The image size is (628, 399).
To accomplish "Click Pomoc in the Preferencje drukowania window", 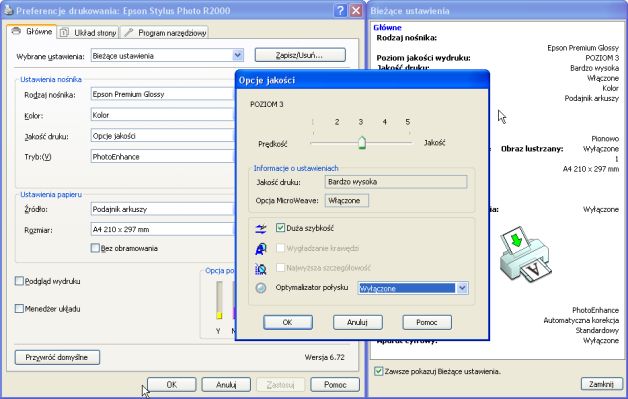I will [335, 385].
